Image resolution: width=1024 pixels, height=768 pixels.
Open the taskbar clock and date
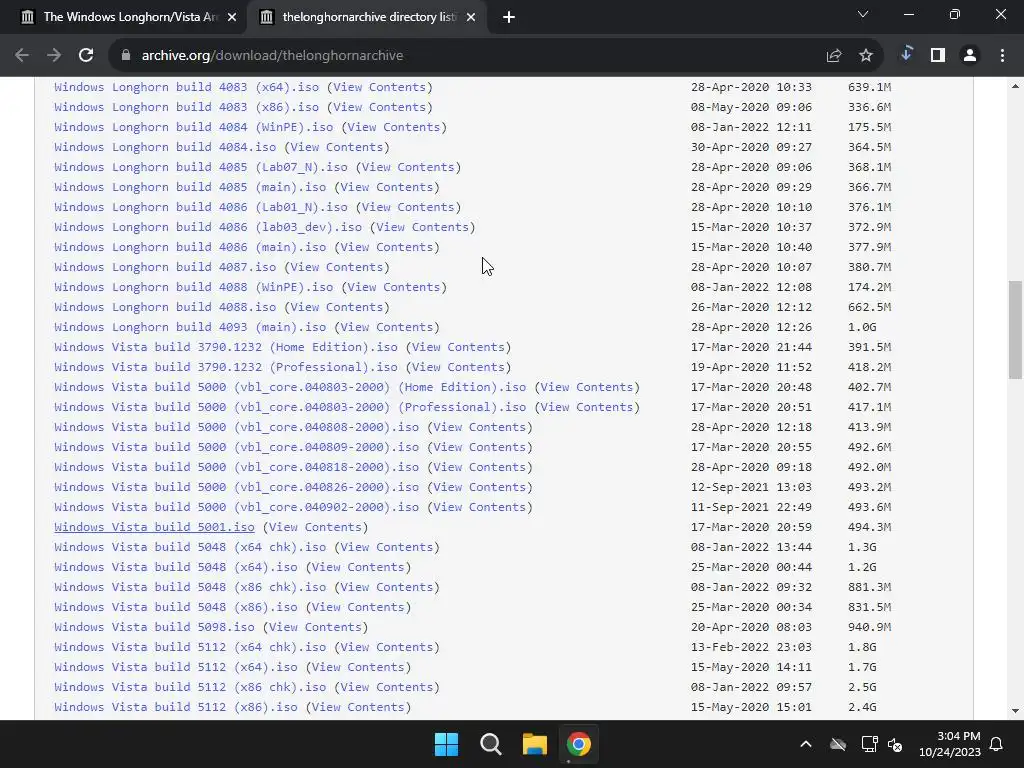[x=950, y=744]
